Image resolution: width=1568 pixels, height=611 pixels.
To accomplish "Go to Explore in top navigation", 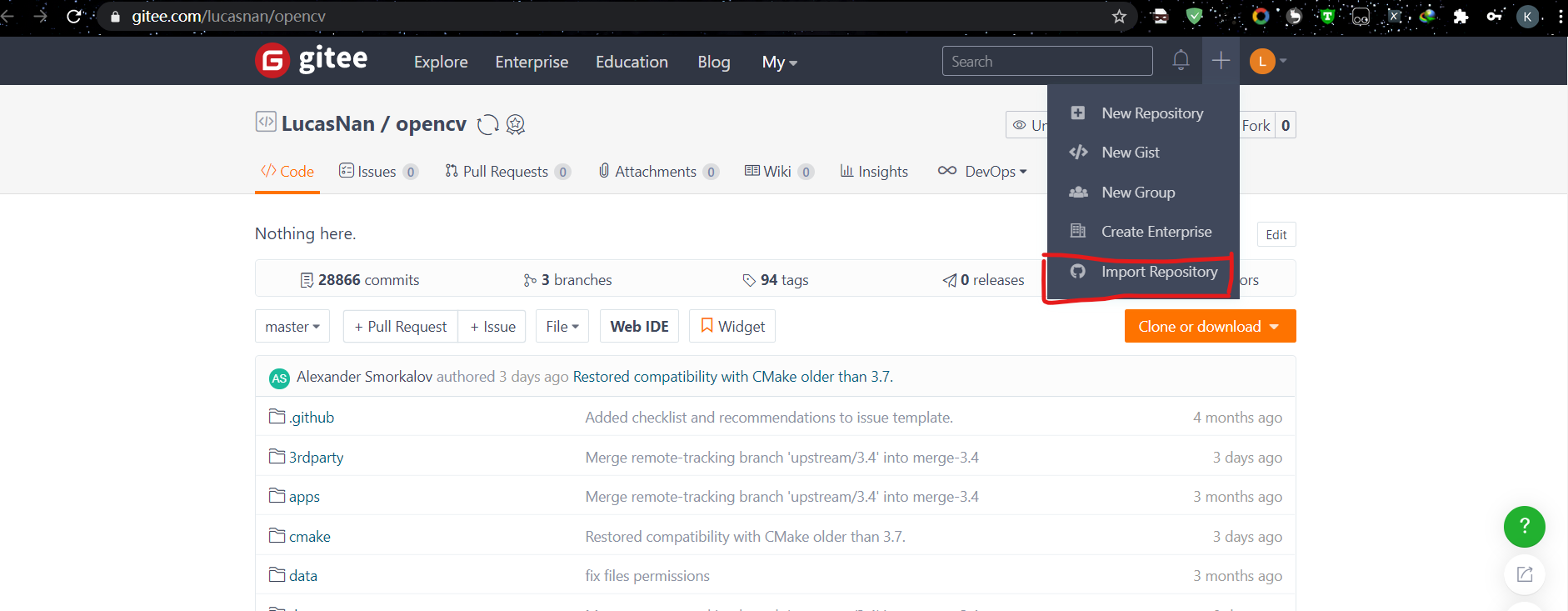I will (x=441, y=63).
